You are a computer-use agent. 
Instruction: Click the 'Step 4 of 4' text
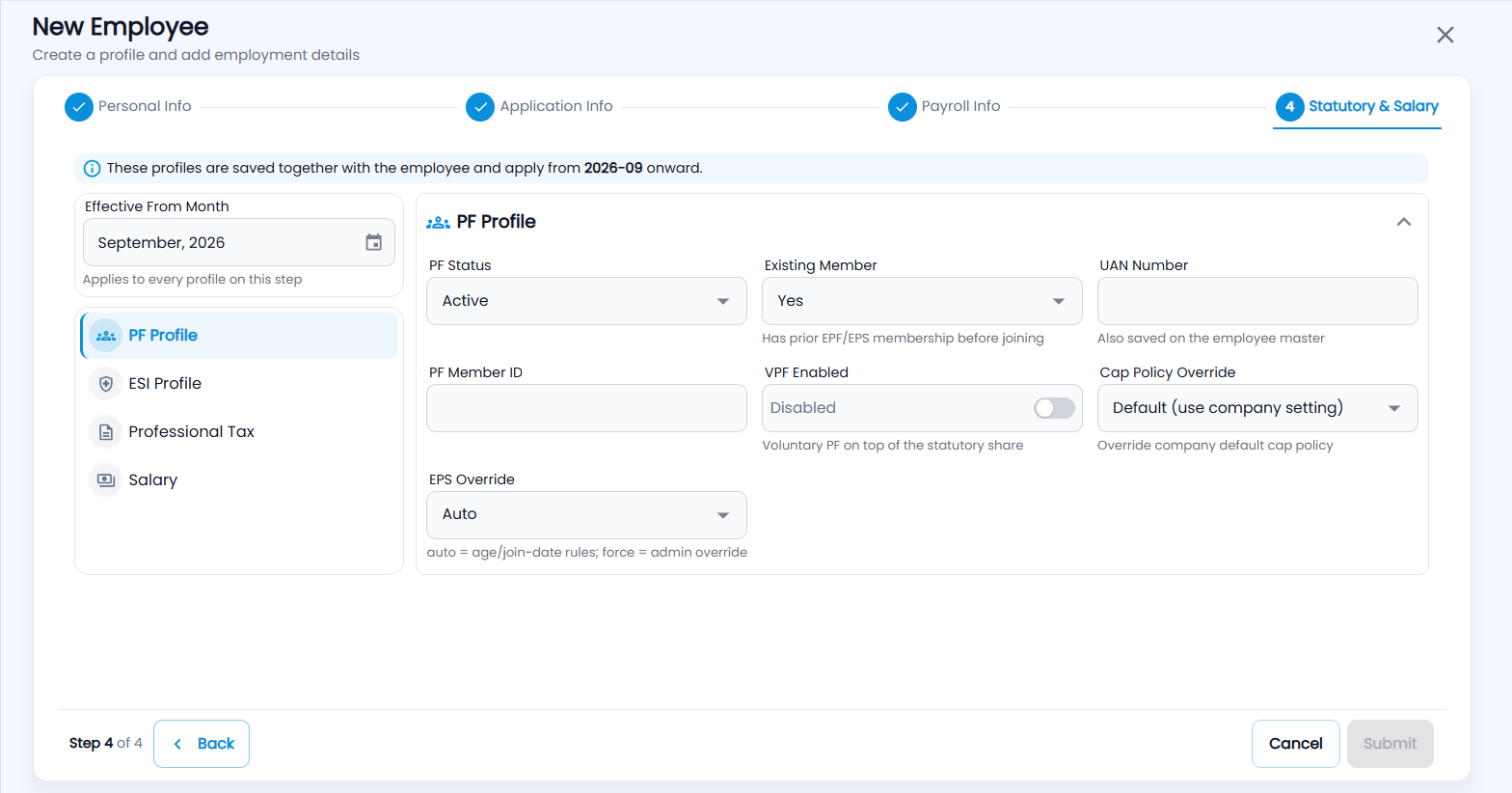[x=106, y=743]
